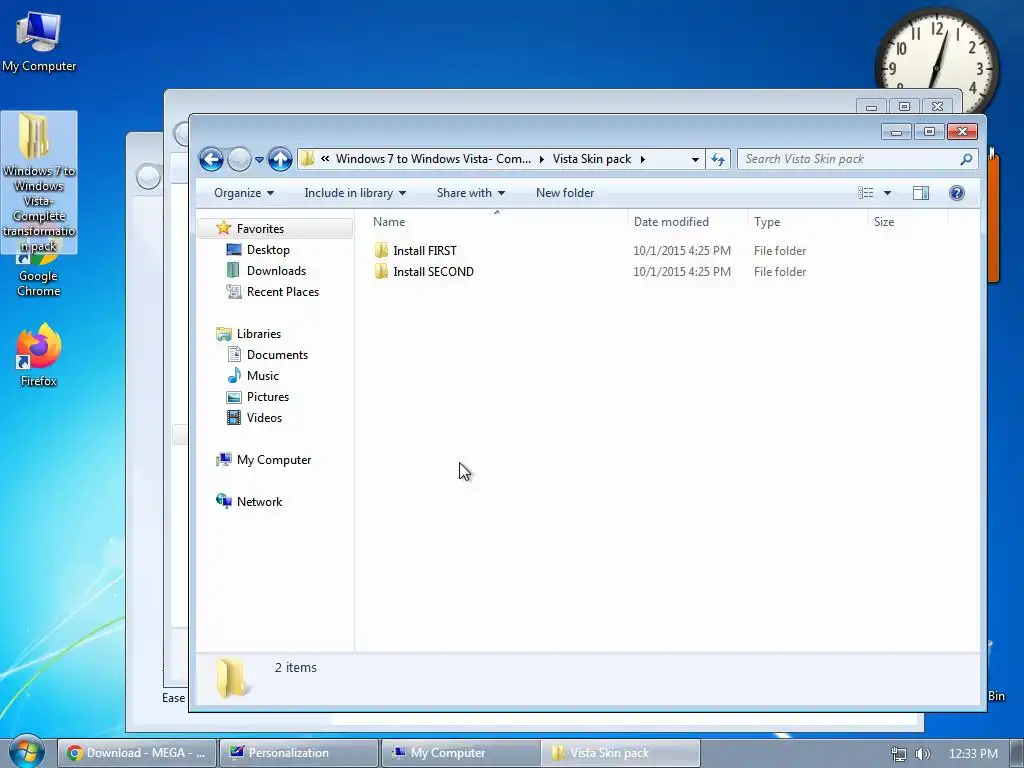Change your view icon button
Screen dimensions: 1024x768
[x=865, y=193]
